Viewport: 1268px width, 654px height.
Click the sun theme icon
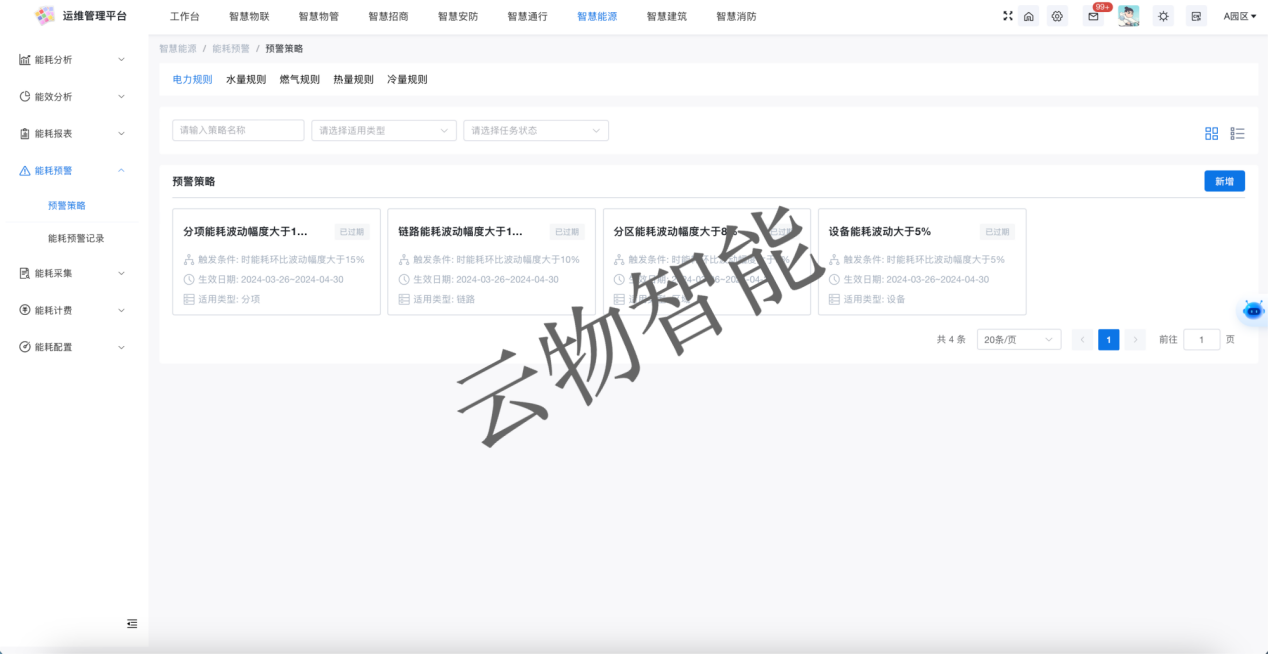pos(1163,16)
